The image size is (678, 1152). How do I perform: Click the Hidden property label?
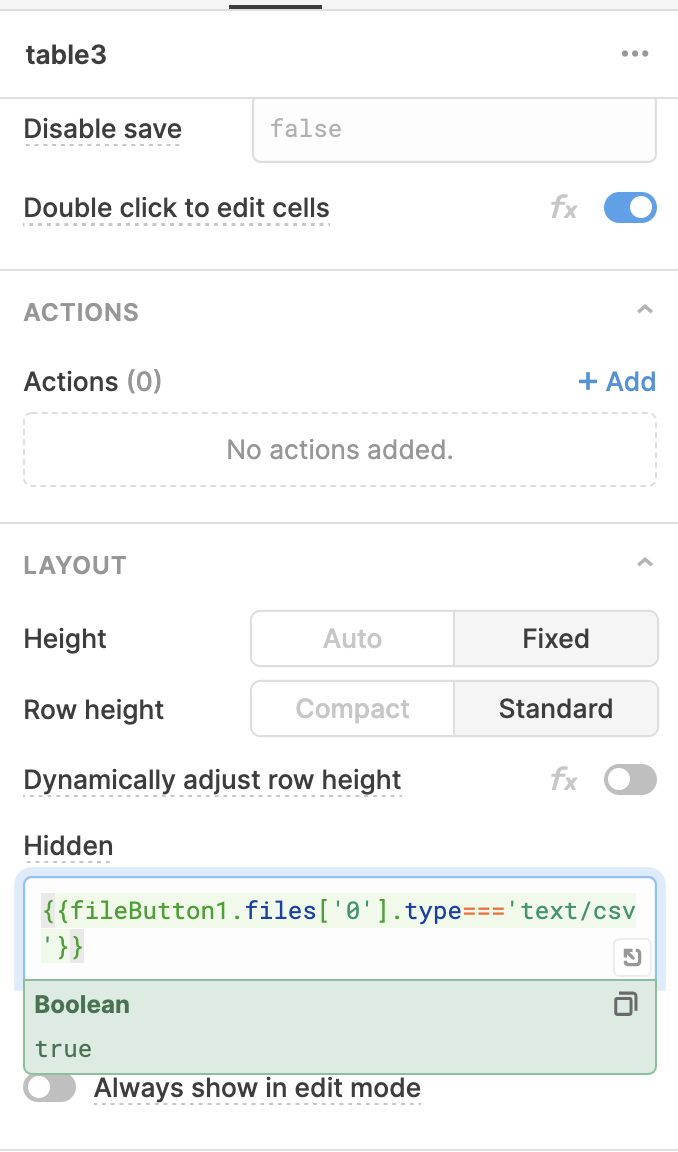(x=68, y=846)
